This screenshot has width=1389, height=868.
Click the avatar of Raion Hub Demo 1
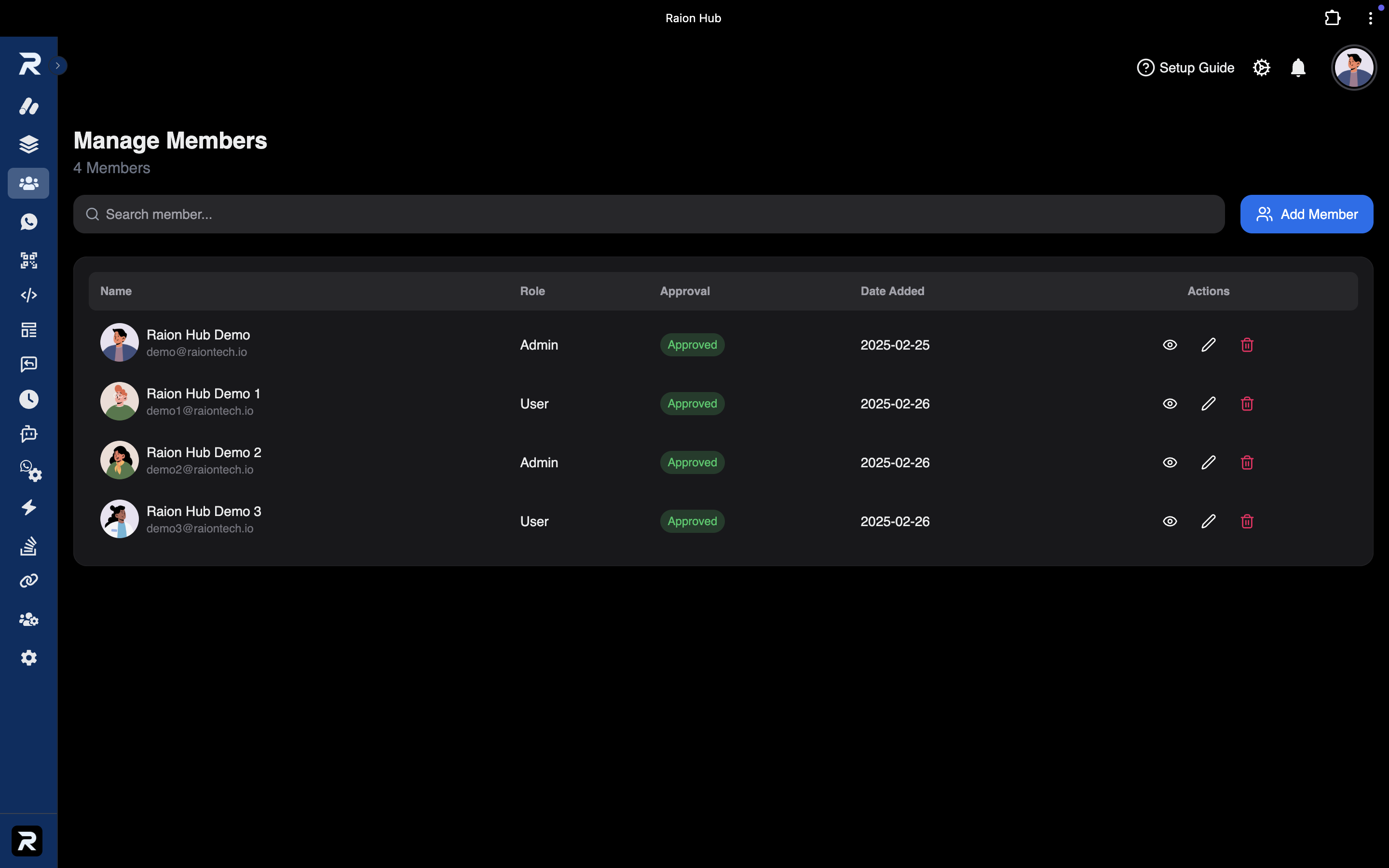click(120, 401)
